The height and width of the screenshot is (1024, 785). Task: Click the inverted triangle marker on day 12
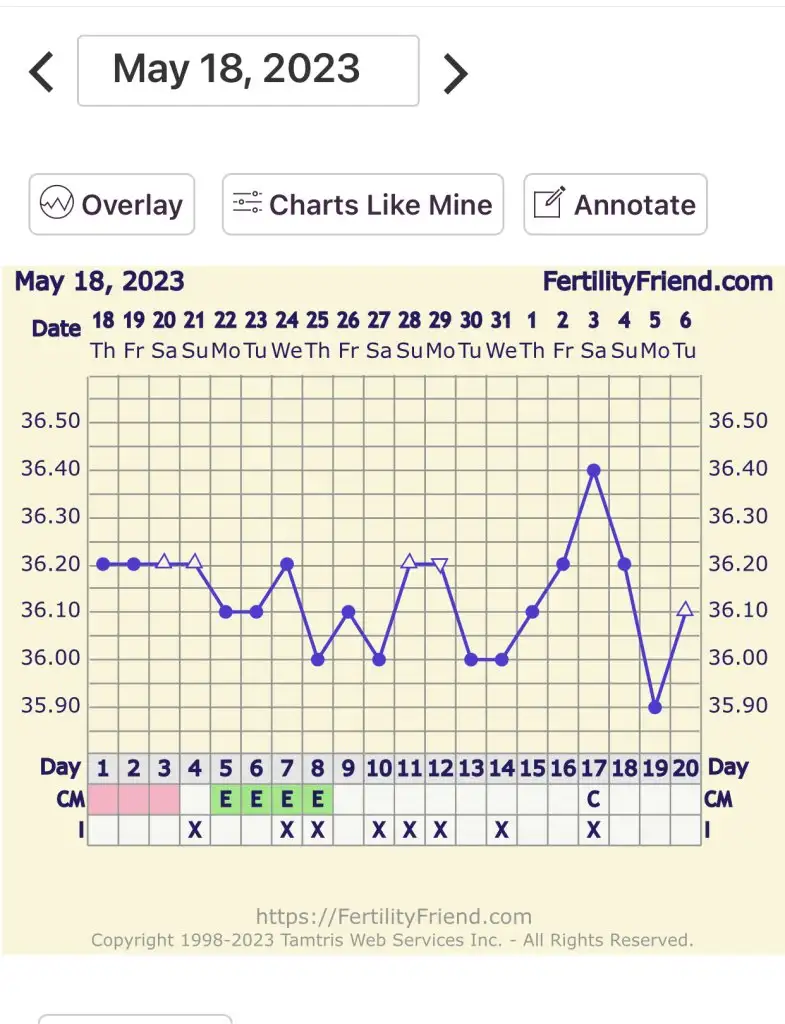(440, 565)
